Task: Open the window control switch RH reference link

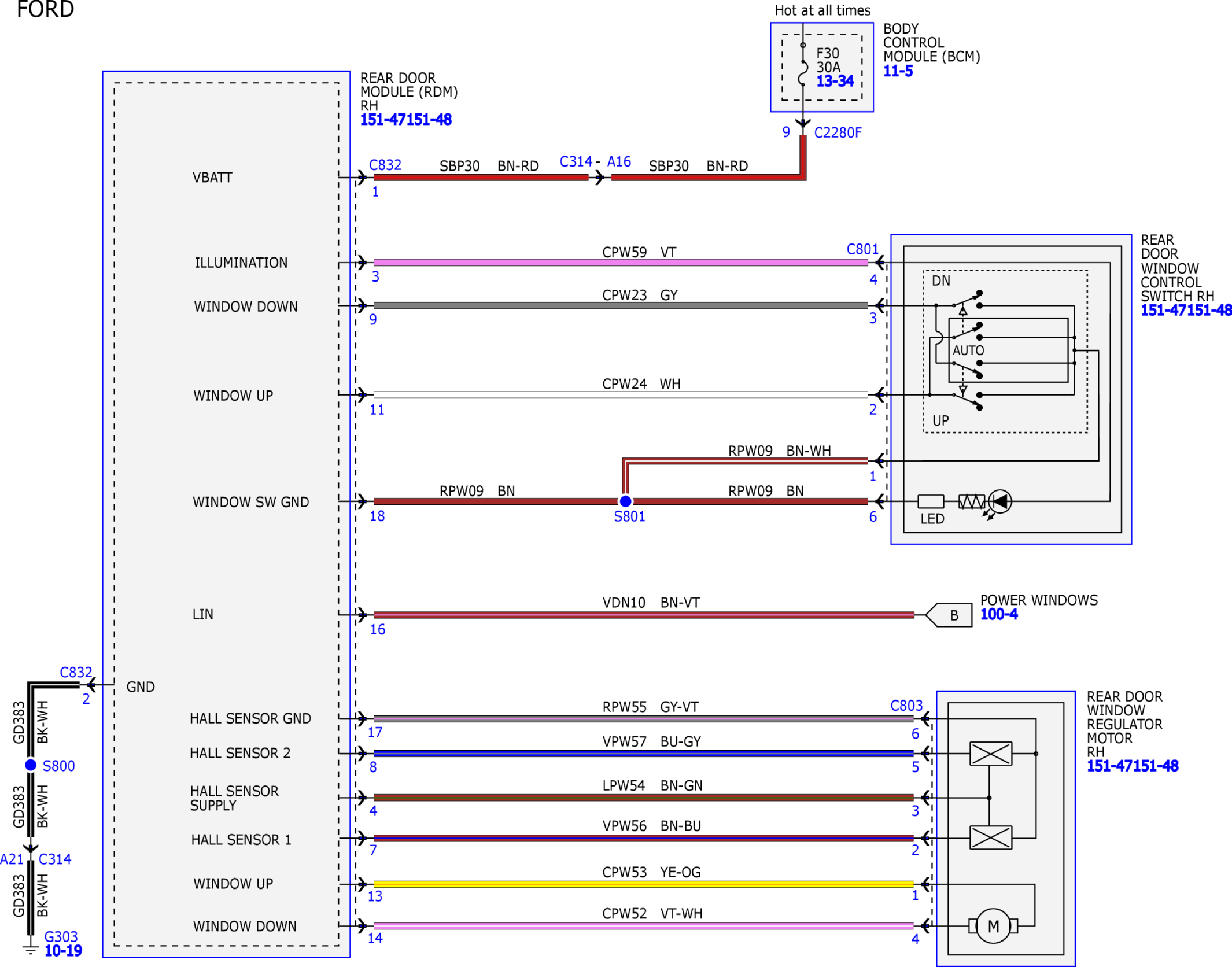Action: coord(1186,311)
